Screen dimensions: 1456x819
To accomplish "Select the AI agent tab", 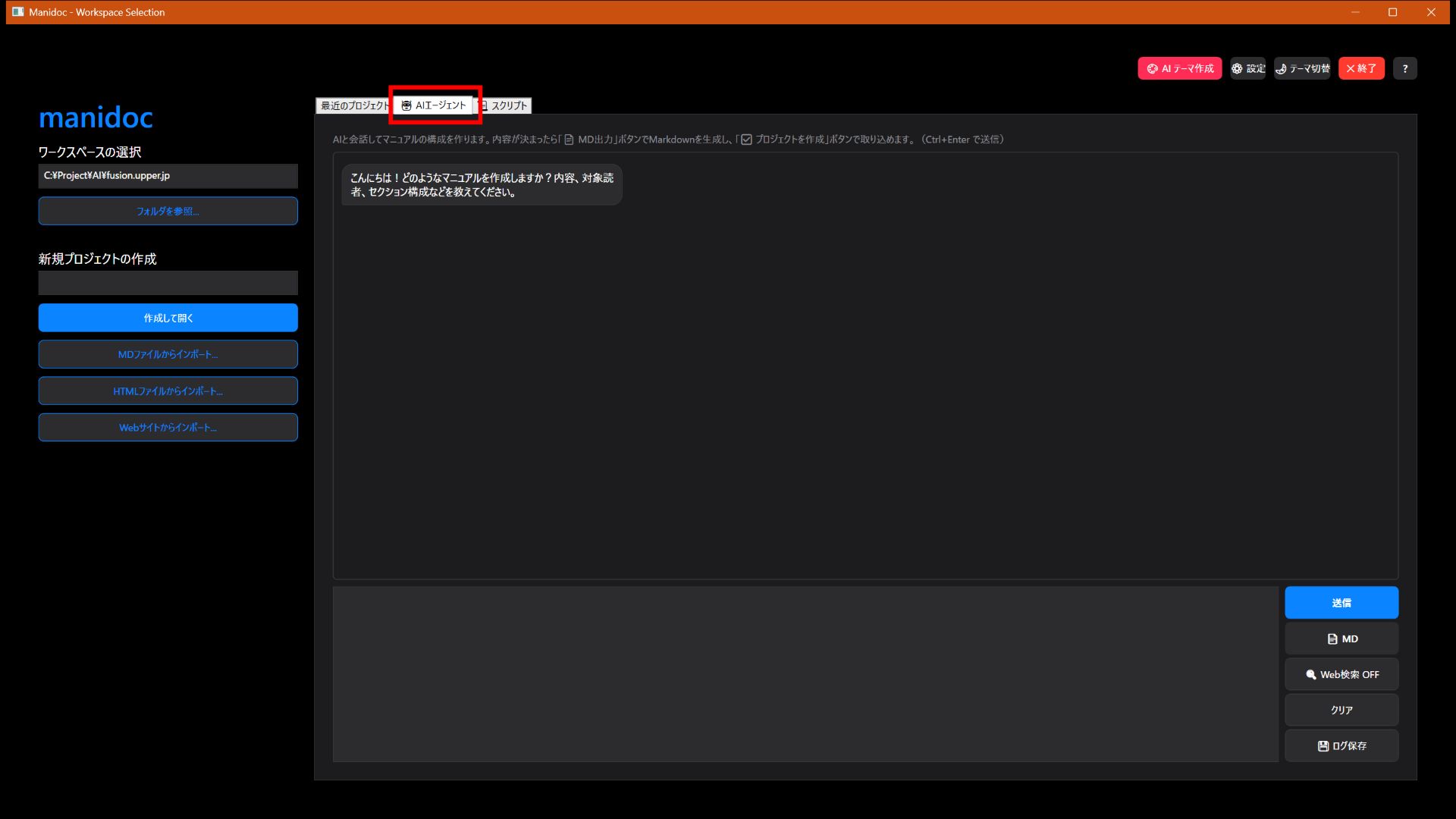I will 435,105.
